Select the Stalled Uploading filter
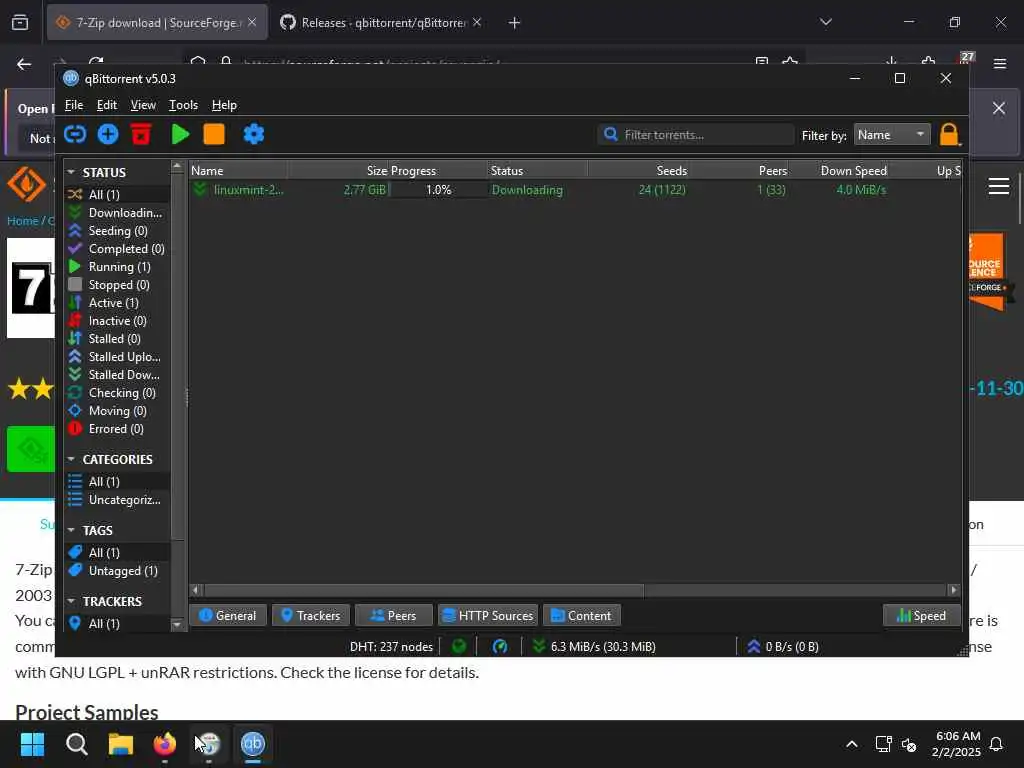The height and width of the screenshot is (768, 1024). 117,357
